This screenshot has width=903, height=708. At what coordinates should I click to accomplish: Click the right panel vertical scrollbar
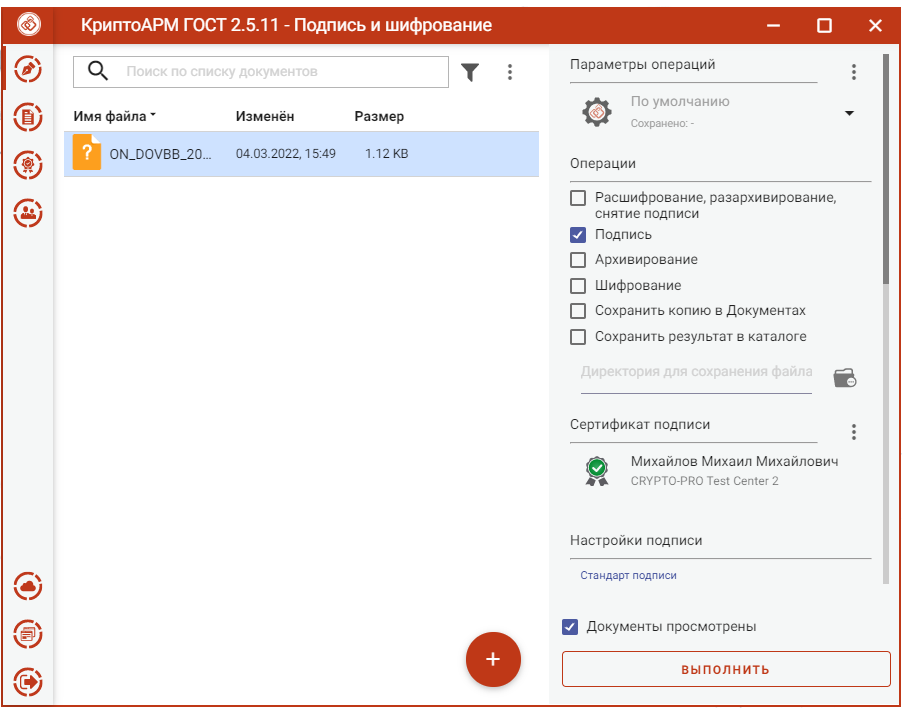[x=886, y=320]
